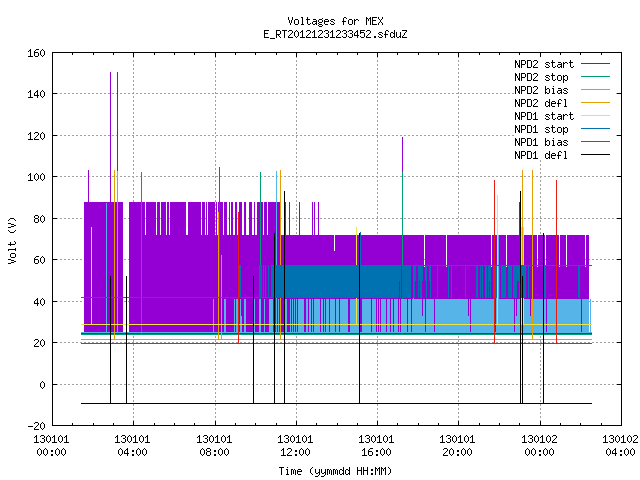Select the NPD2 bias legend label
This screenshot has height=480, width=640.
point(541,90)
